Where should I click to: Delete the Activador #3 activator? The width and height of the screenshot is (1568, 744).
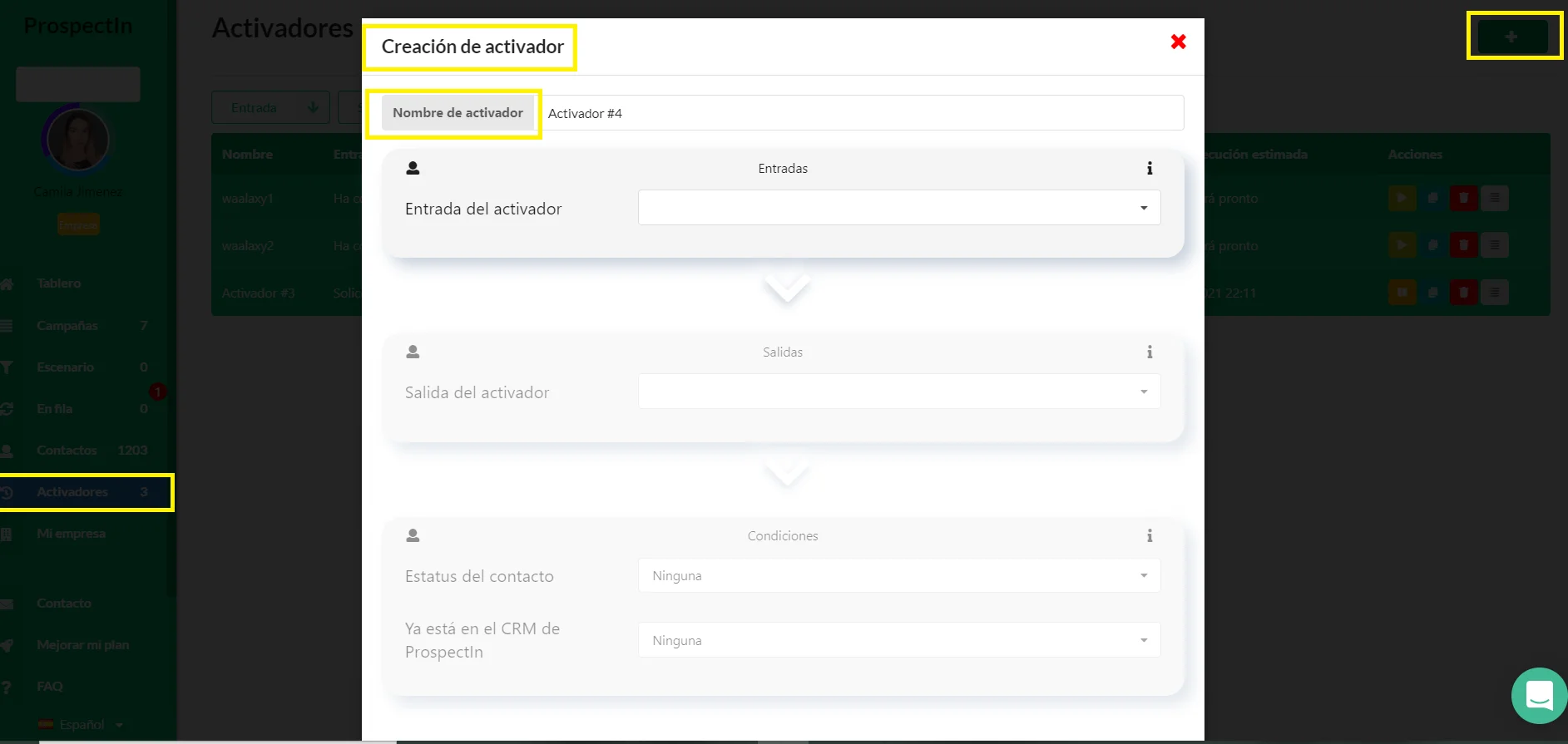pos(1463,293)
